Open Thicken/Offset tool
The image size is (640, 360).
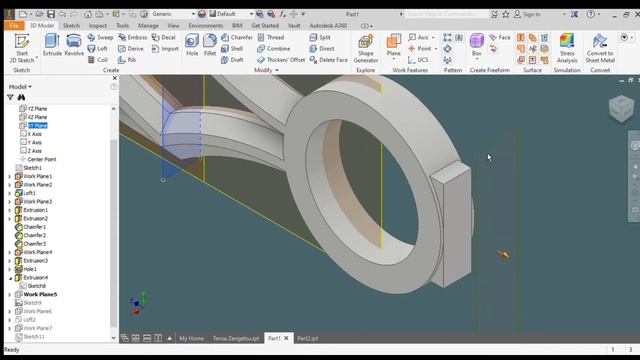click(x=281, y=60)
